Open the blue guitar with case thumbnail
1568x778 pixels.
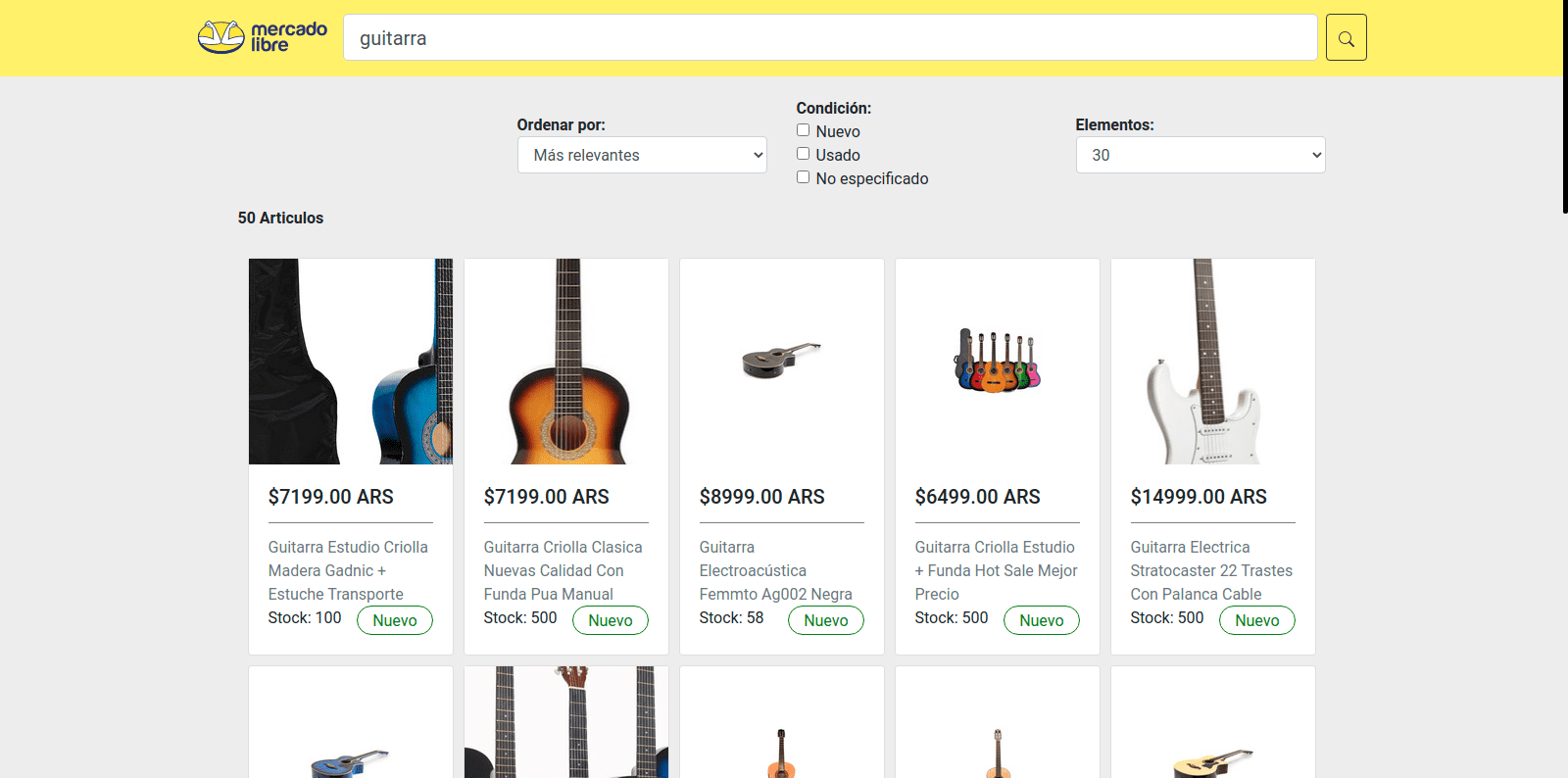pos(351,362)
